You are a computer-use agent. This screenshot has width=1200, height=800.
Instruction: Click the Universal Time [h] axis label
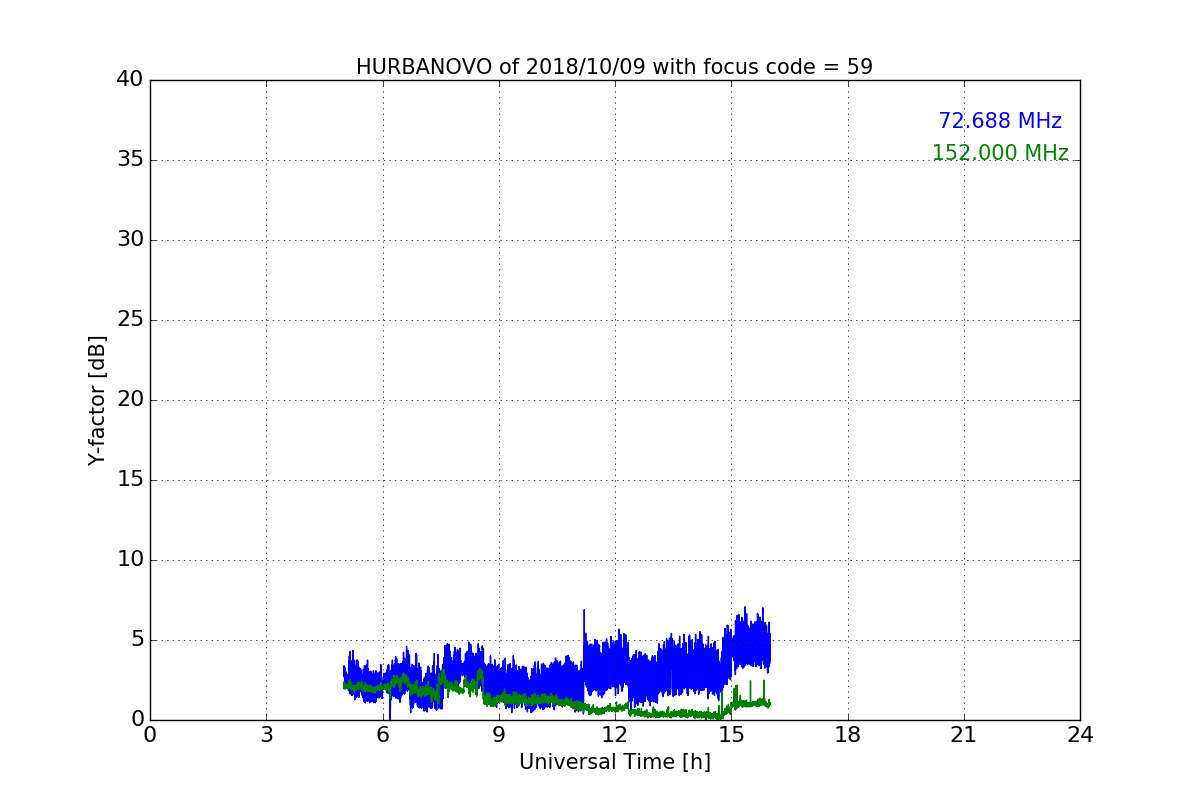614,762
